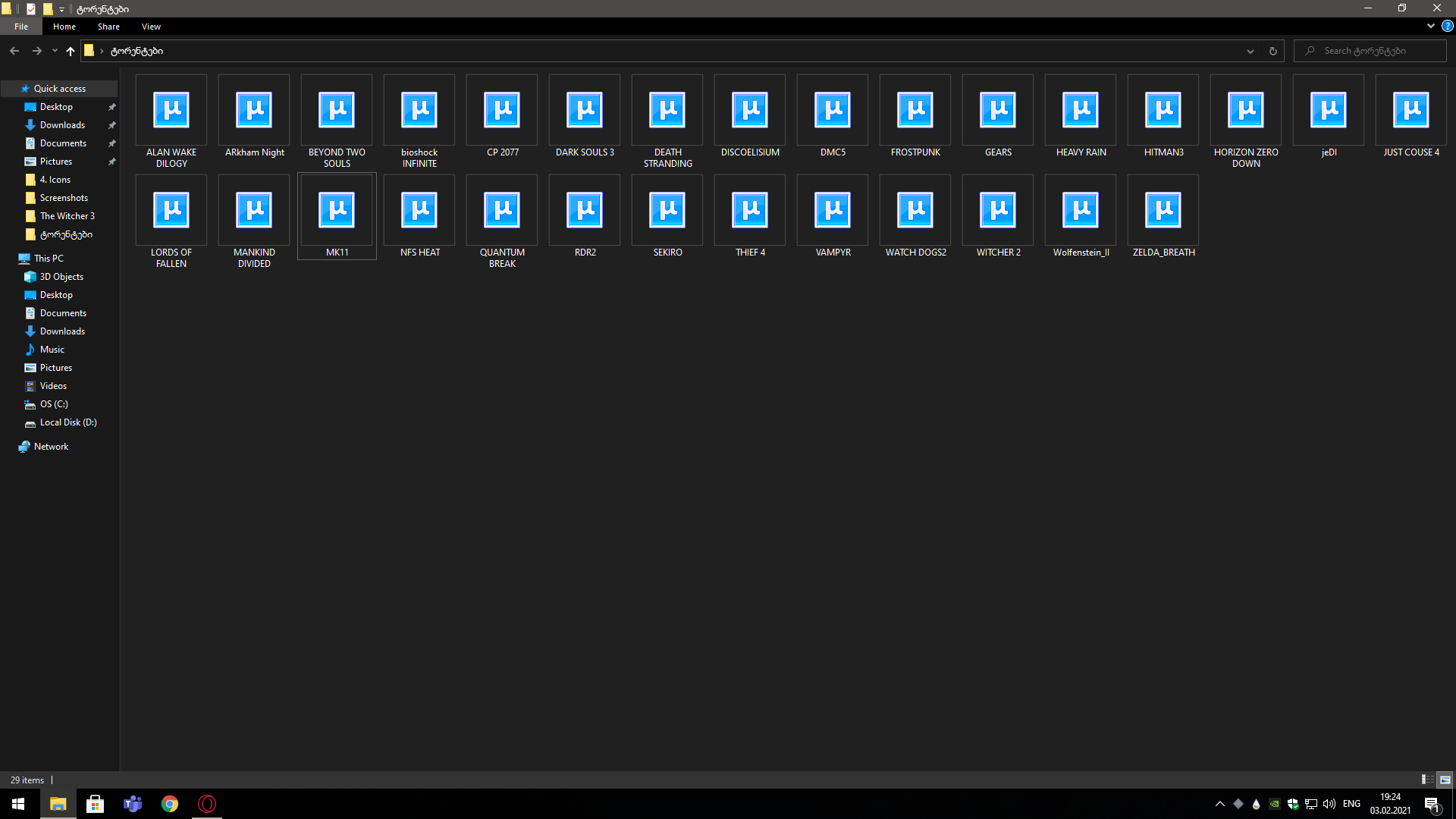Viewport: 1456px width, 819px height.
Task: Open address bar history dropdown
Action: (x=1250, y=51)
